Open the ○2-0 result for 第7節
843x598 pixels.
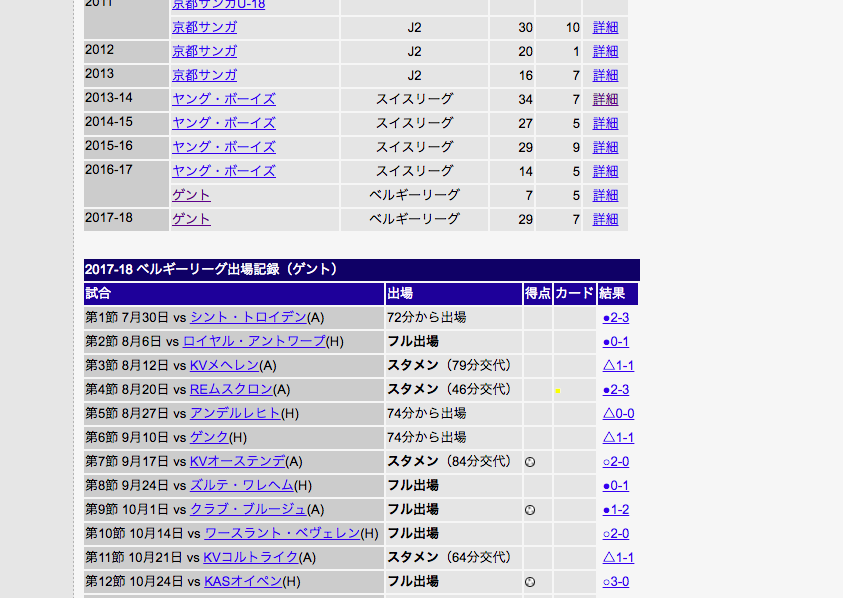coord(616,462)
